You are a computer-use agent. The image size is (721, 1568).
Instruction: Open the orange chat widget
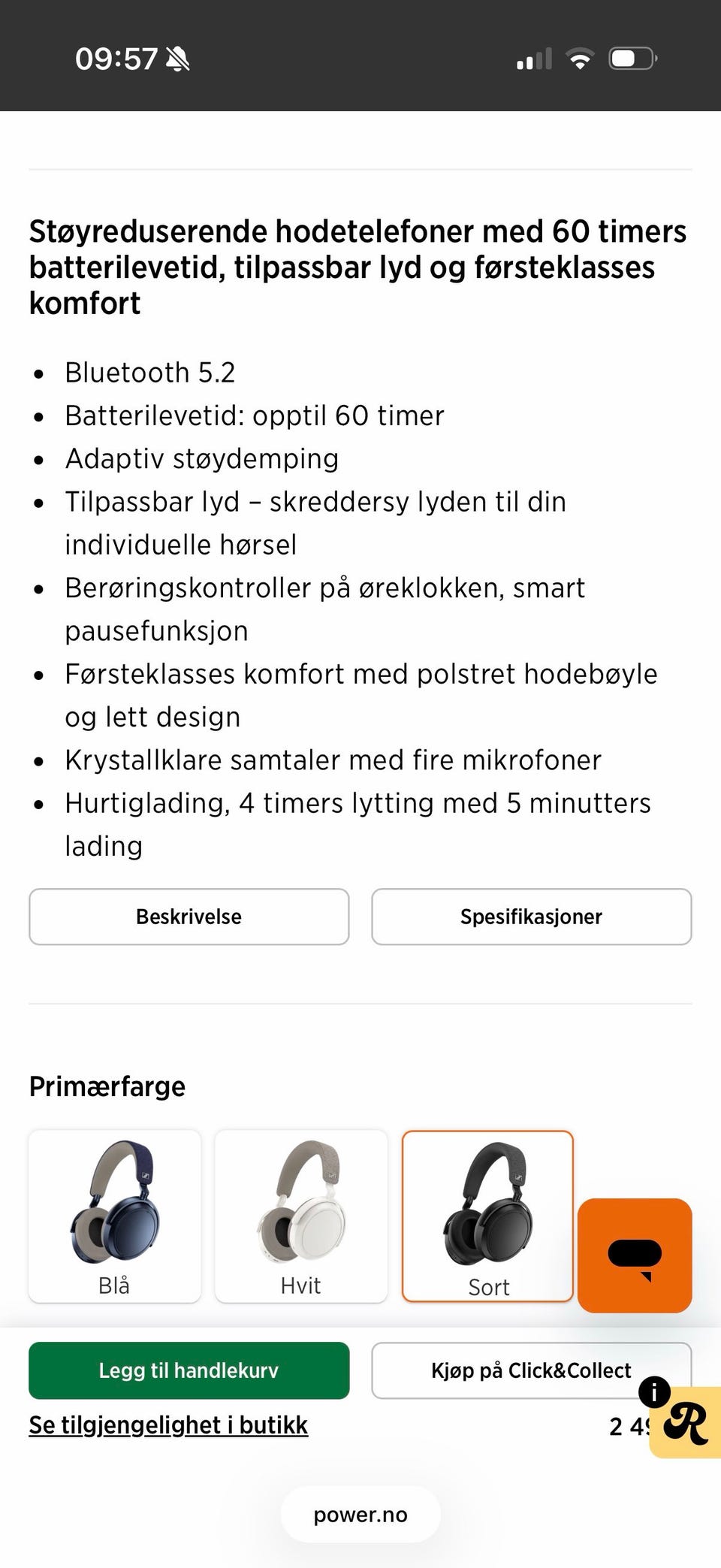(635, 1255)
